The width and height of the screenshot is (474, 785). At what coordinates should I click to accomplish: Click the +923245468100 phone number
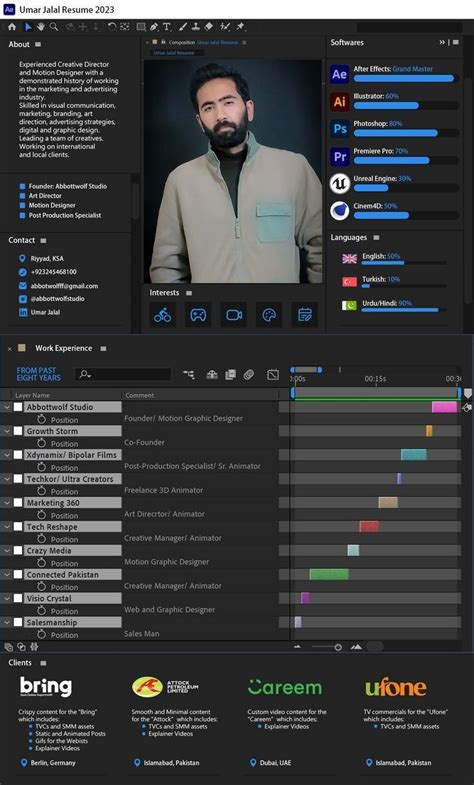tap(54, 272)
